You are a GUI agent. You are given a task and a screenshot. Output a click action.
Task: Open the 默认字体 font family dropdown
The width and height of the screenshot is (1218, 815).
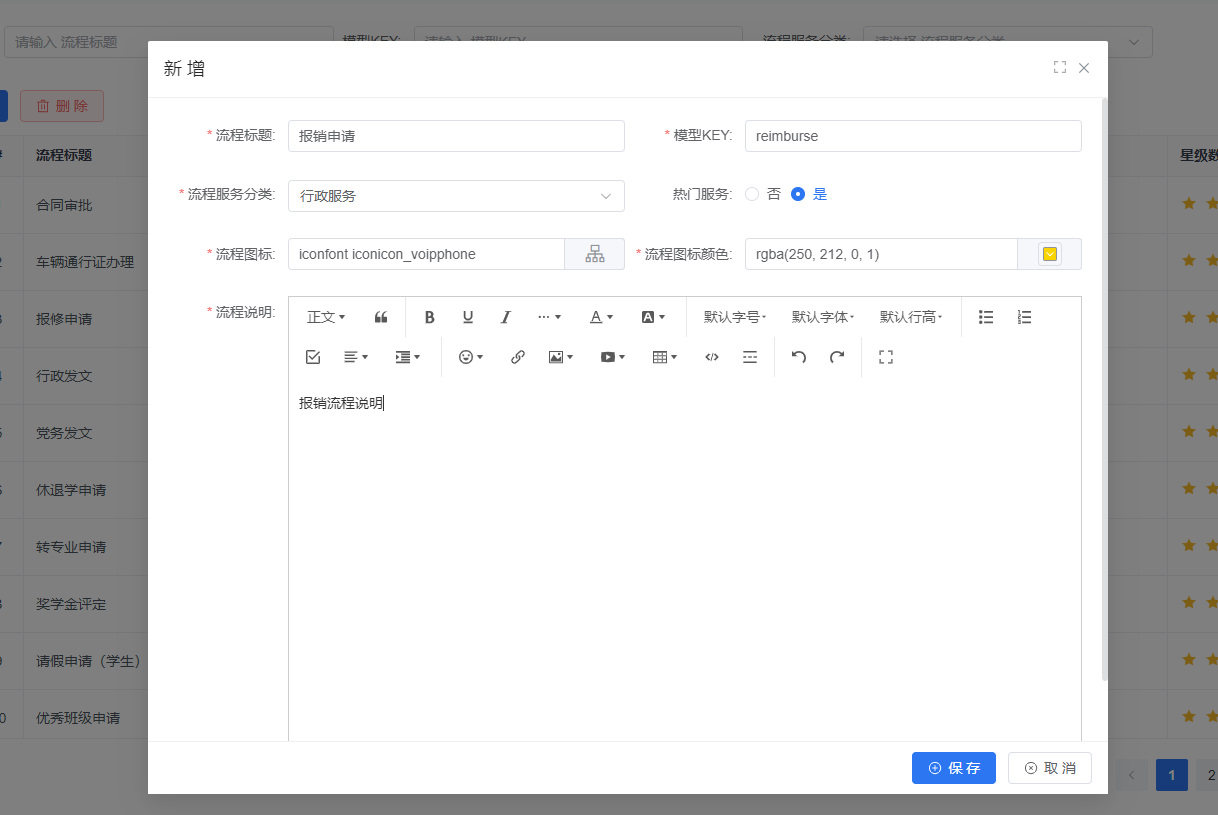coord(823,317)
